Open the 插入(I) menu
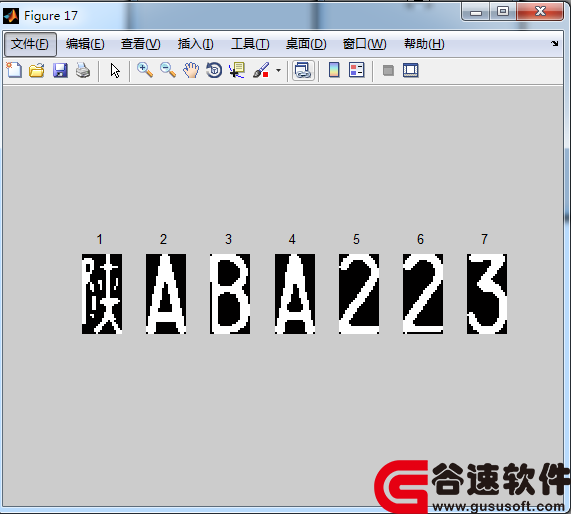571x514 pixels. tap(196, 44)
